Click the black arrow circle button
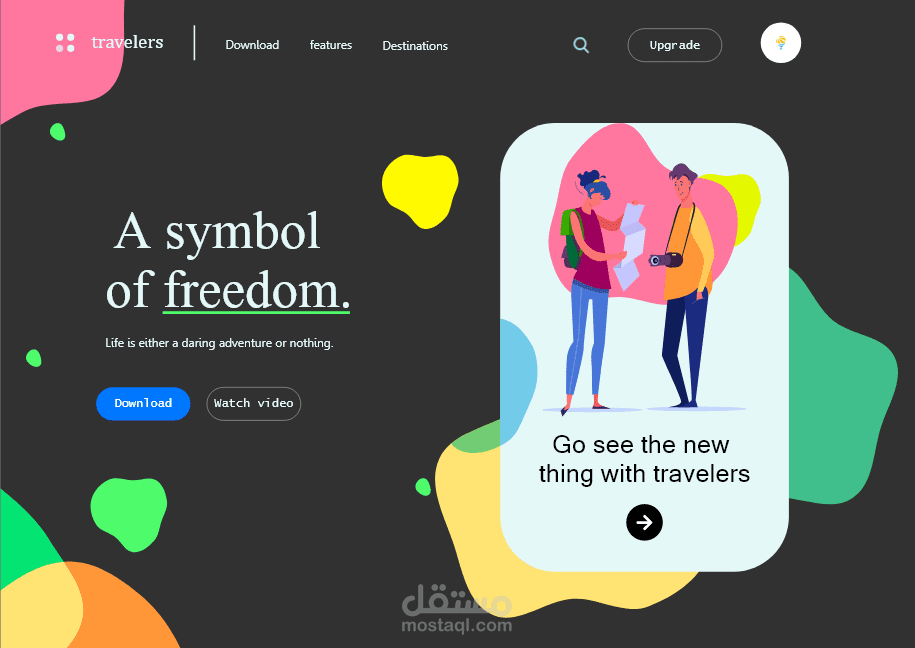 [644, 522]
